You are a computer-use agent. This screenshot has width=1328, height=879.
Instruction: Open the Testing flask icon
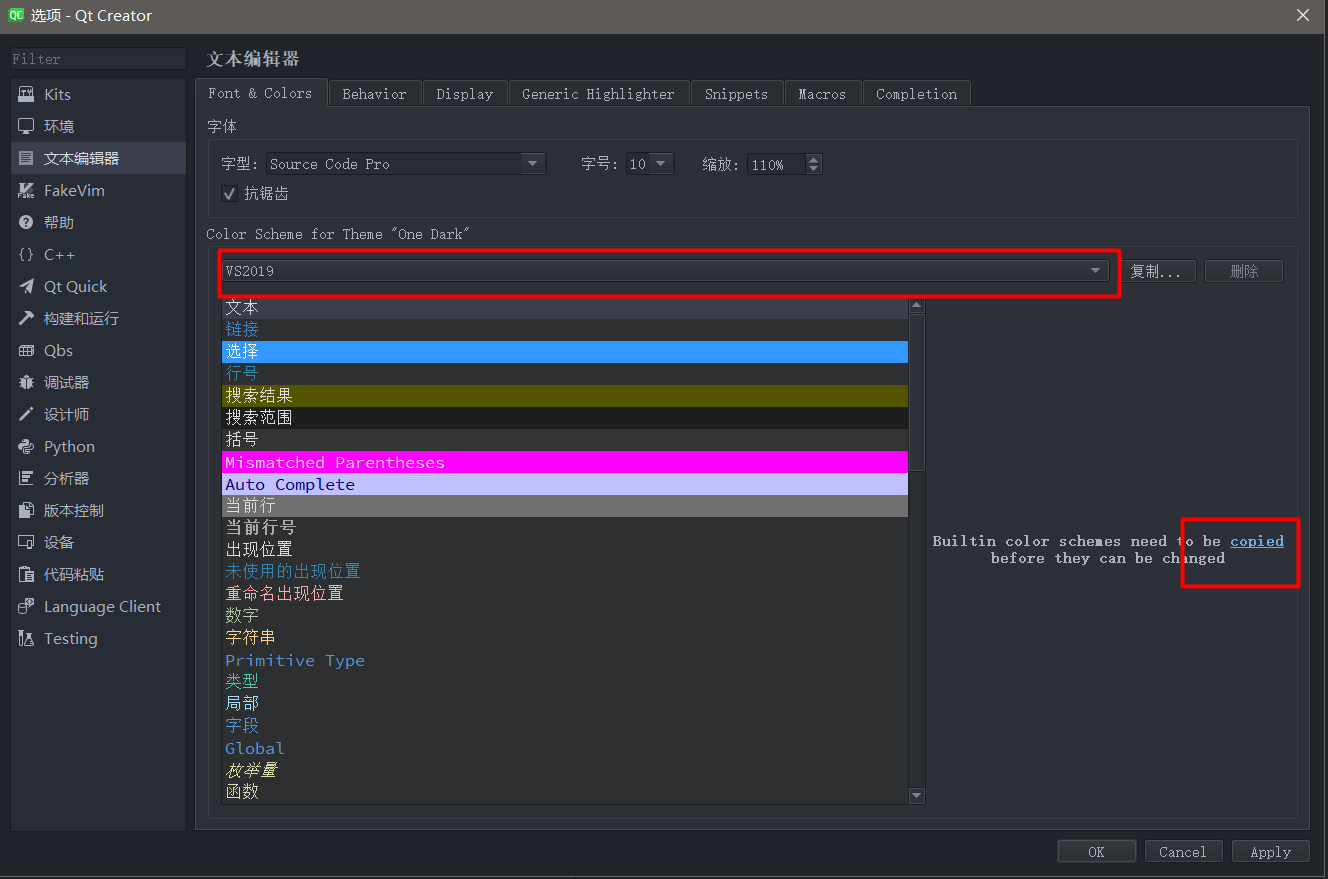coord(26,638)
